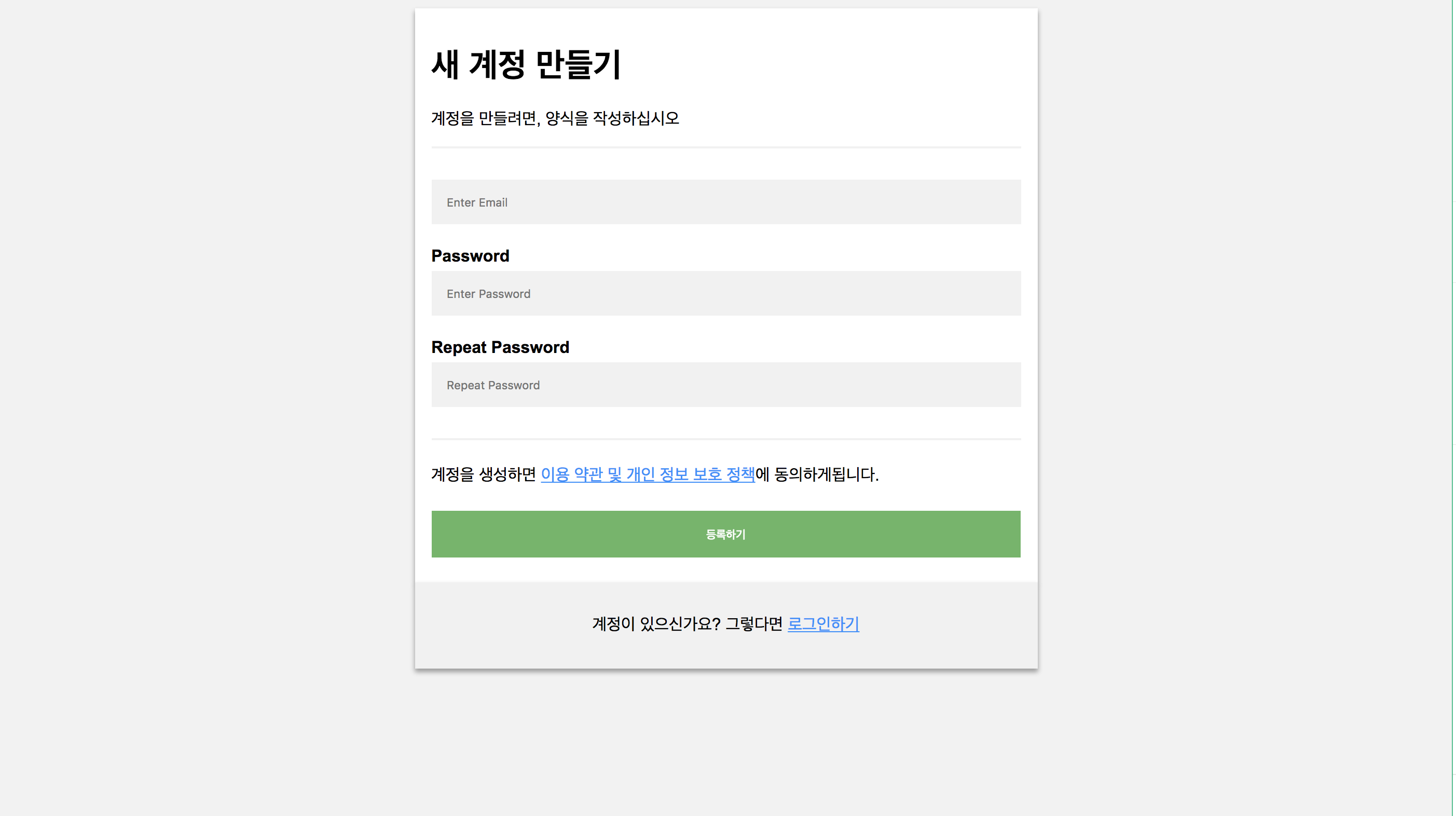The width and height of the screenshot is (1456, 816).
Task: Follow the 로그인하기 link
Action: pyautogui.click(x=823, y=624)
